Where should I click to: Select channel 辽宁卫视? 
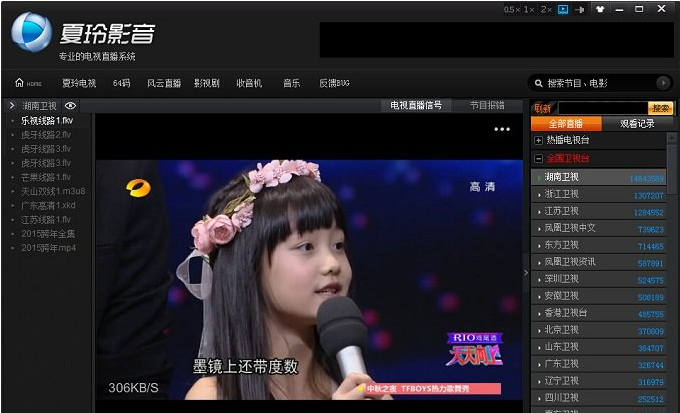pyautogui.click(x=598, y=381)
